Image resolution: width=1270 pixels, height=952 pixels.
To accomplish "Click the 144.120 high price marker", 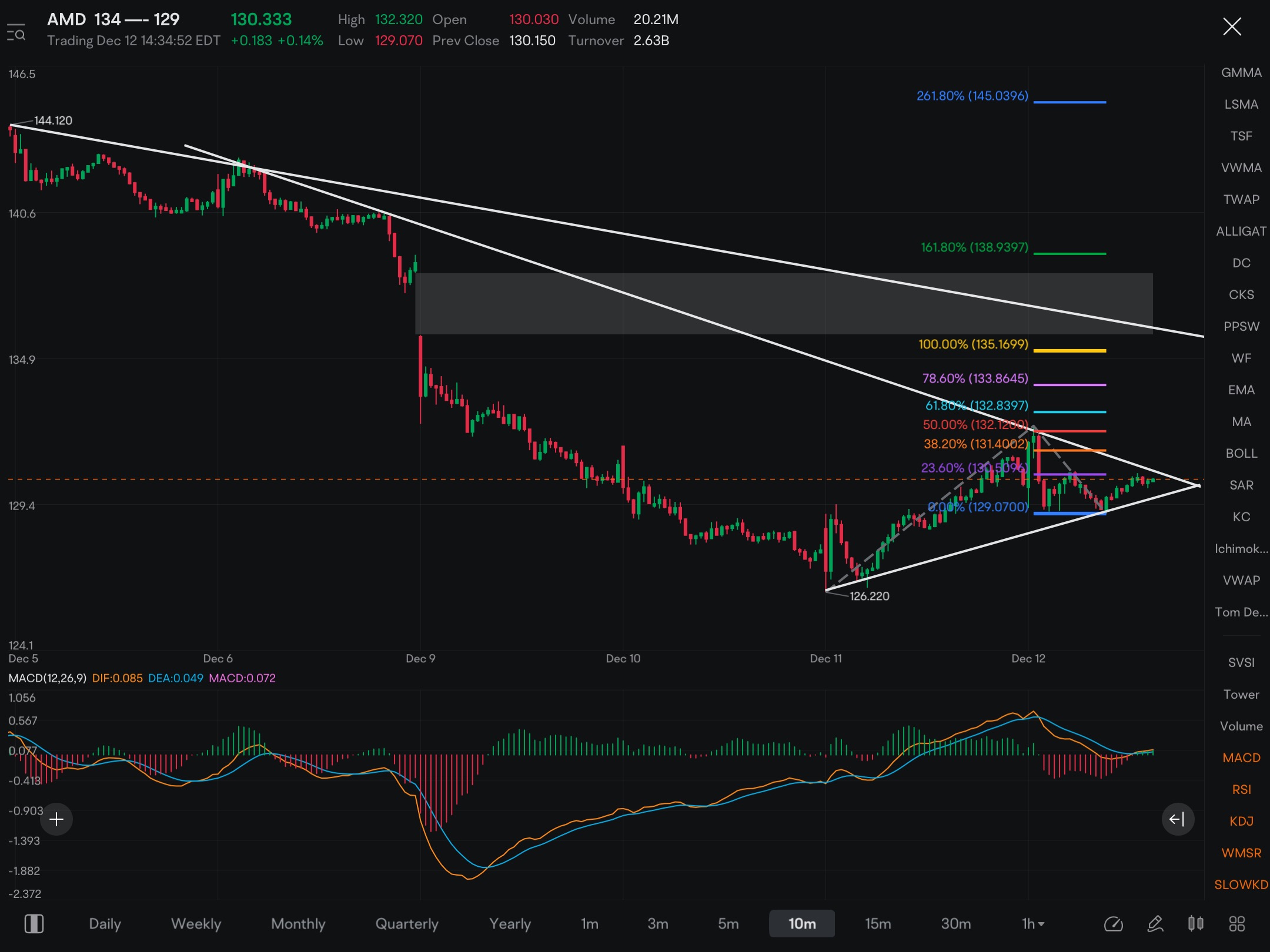I will pos(53,120).
